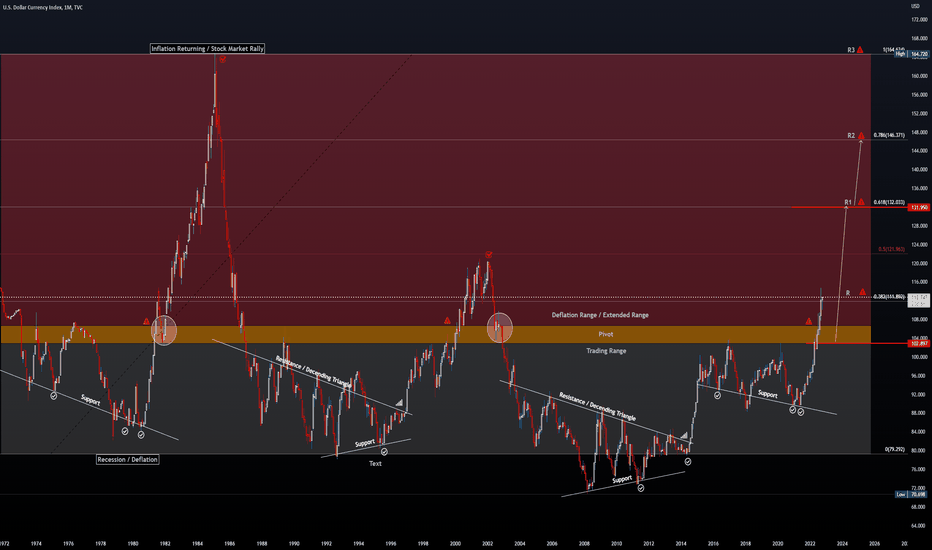Viewport: 932px width, 550px height.
Task: Select the Support label near 1977
Action: 90,400
